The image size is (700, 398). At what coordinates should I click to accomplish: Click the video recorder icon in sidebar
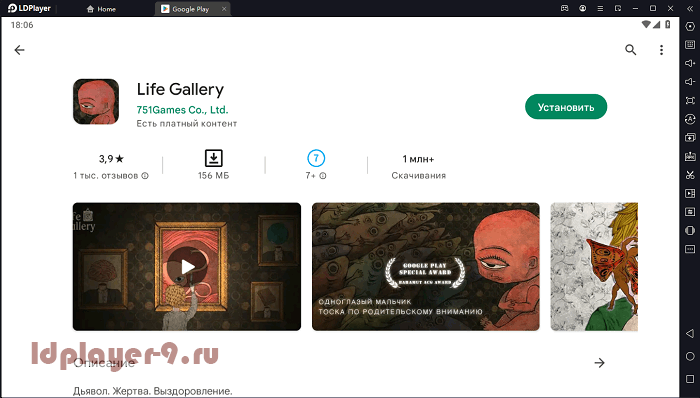click(690, 193)
